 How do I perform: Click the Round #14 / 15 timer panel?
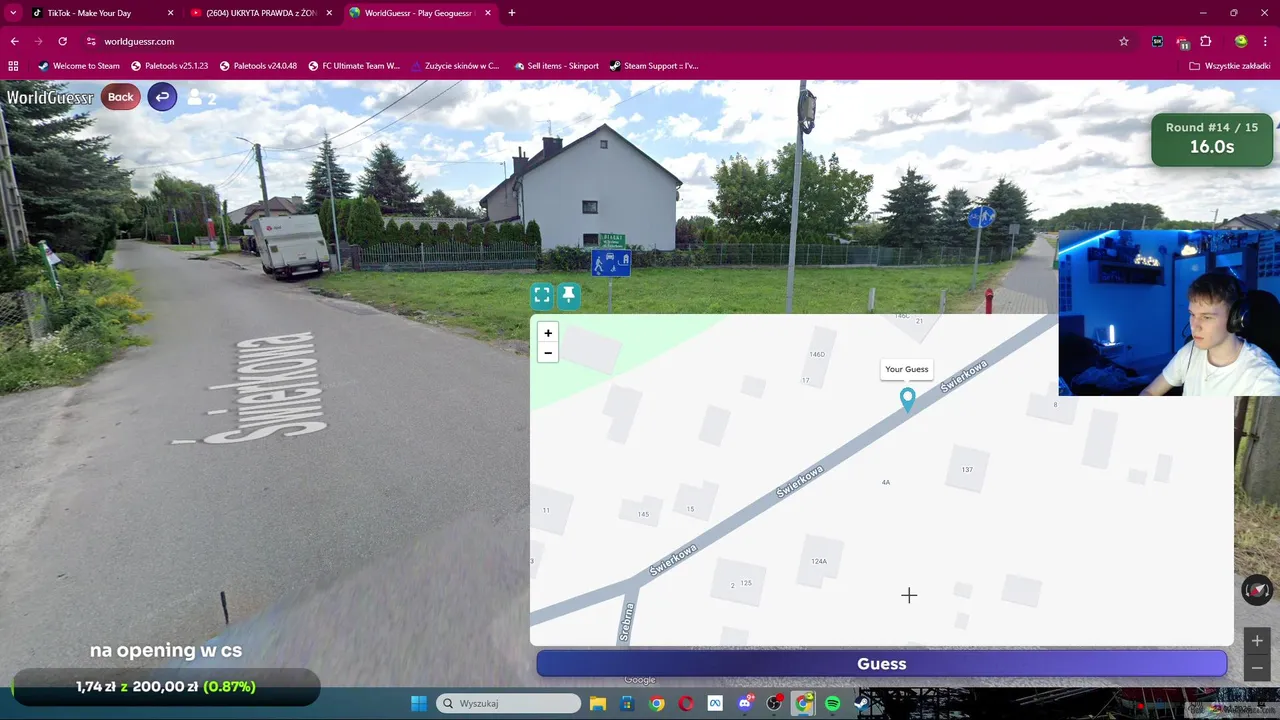1212,139
